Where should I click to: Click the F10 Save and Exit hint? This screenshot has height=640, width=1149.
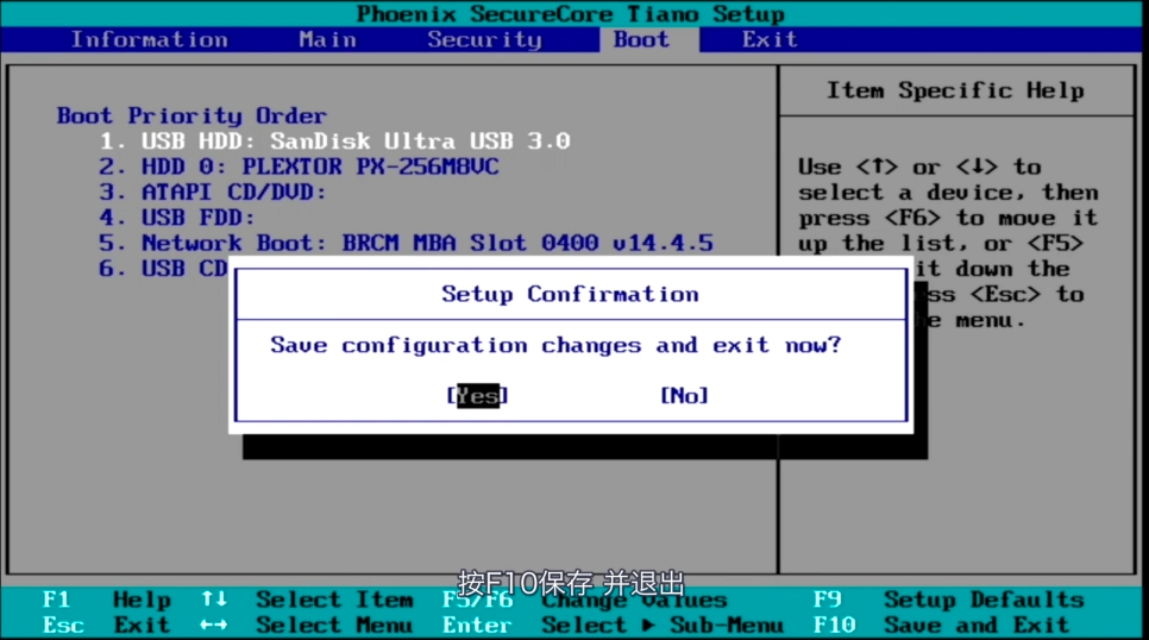941,625
